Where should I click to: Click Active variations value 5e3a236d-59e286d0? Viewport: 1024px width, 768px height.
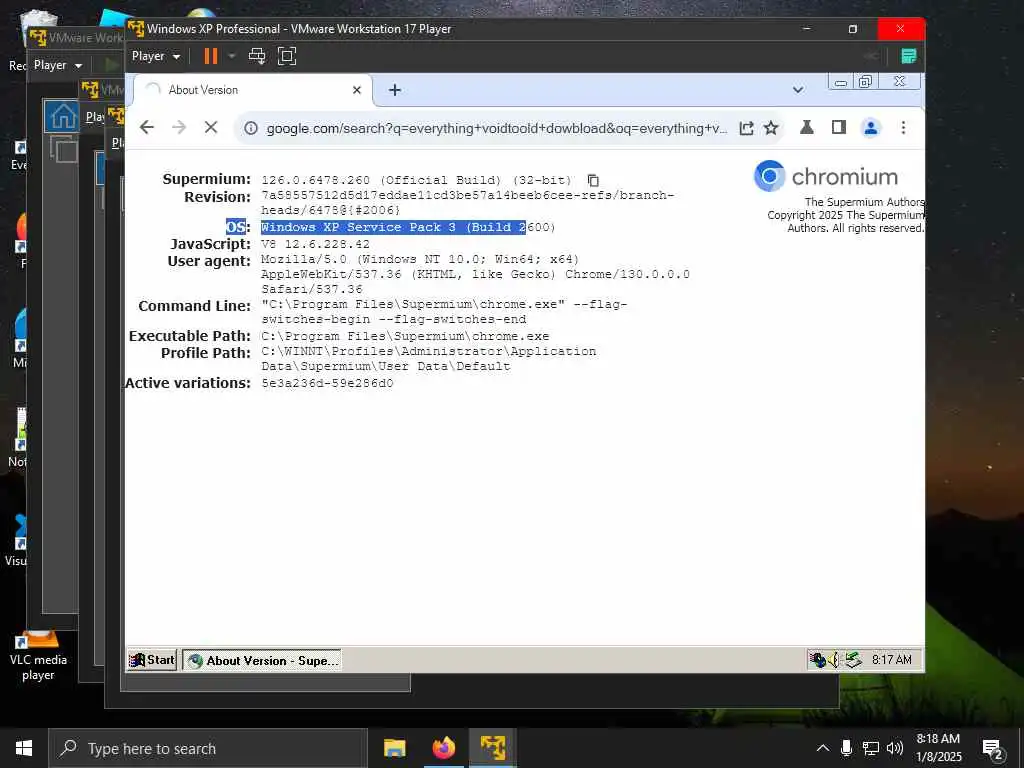(327, 383)
